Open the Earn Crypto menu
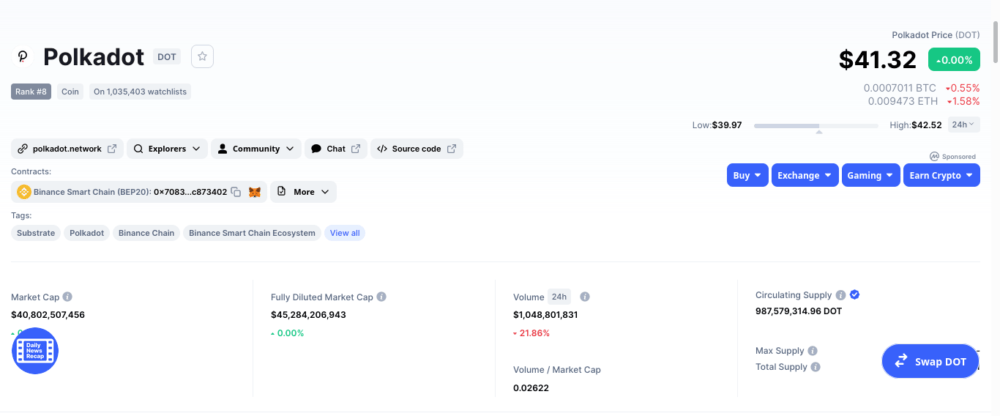1000x416 pixels. pyautogui.click(x=942, y=175)
